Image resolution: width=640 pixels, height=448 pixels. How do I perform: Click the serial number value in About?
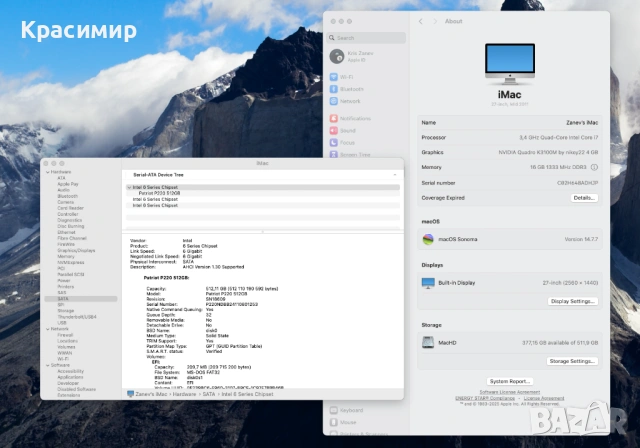click(x=578, y=183)
